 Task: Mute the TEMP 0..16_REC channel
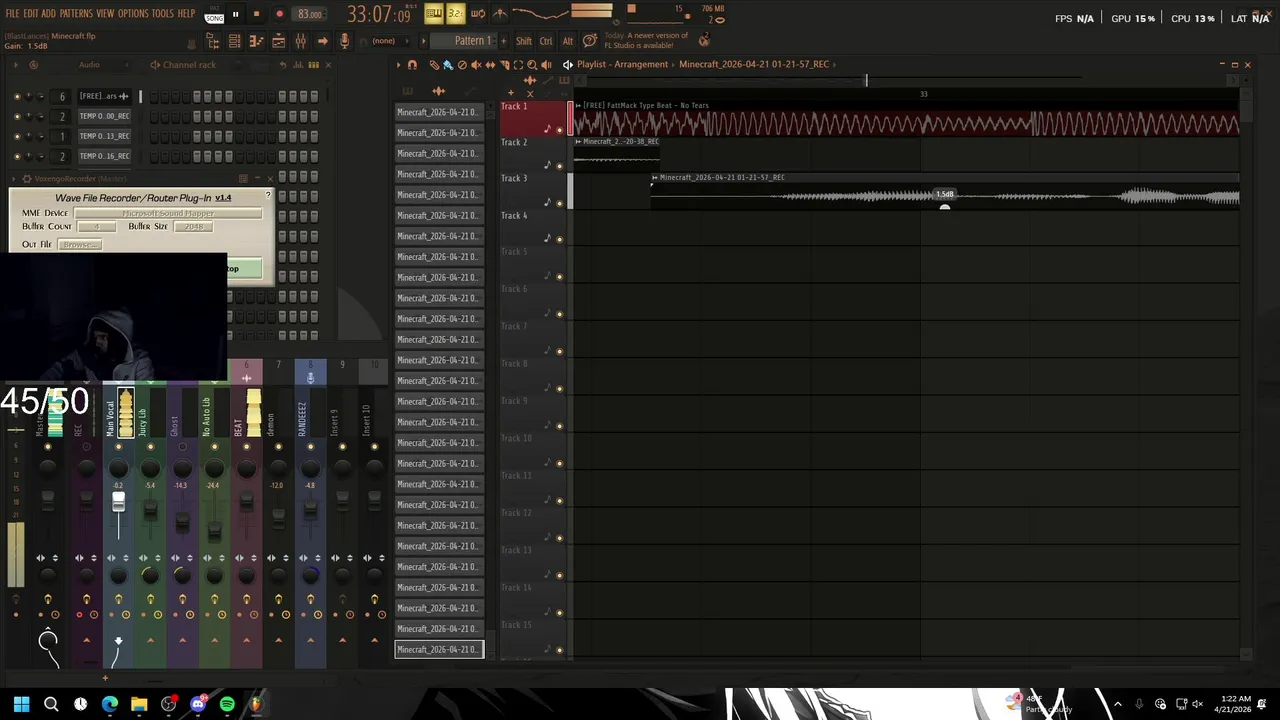[x=17, y=157]
